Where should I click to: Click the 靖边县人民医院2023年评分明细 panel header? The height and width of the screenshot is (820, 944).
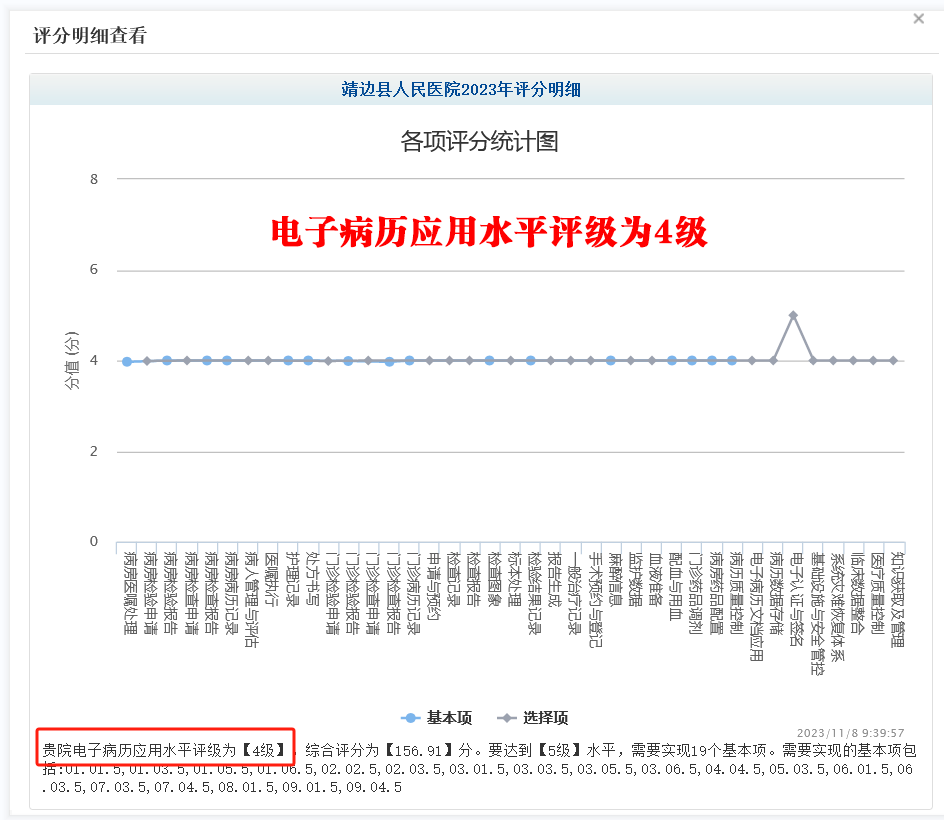point(461,90)
